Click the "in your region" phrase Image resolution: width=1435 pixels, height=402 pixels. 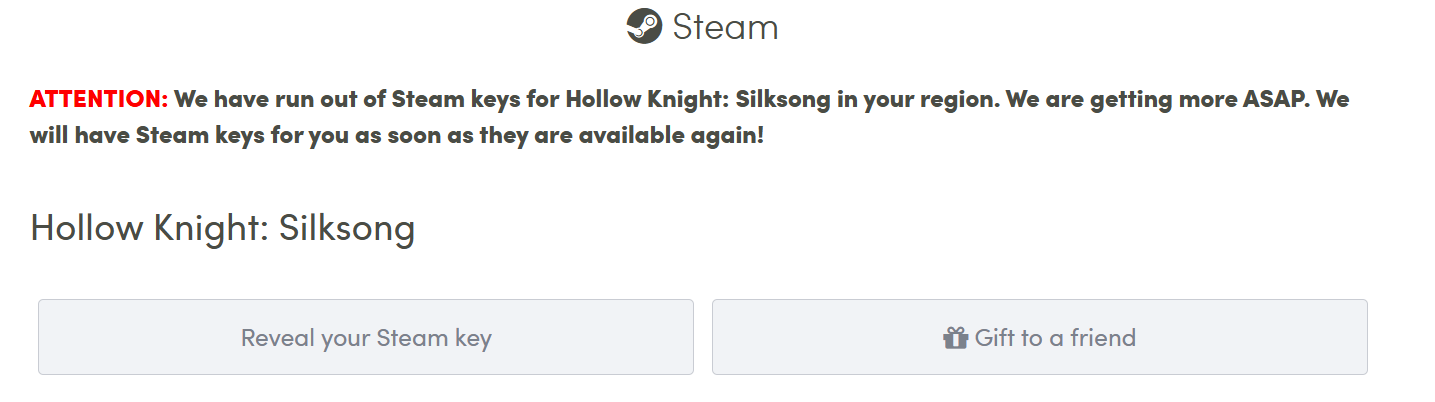pyautogui.click(x=918, y=99)
